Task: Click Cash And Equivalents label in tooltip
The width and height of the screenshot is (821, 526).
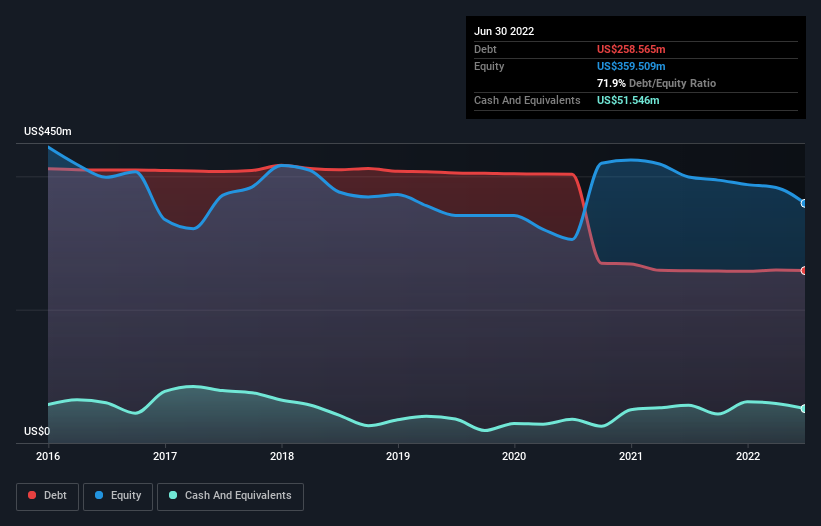Action: pyautogui.click(x=527, y=100)
